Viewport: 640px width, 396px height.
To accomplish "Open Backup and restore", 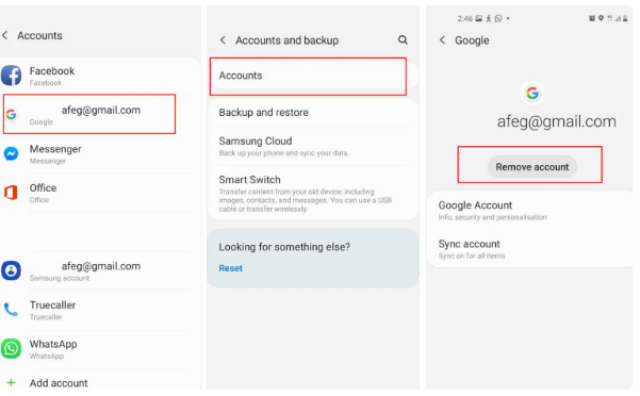I will tap(313, 112).
